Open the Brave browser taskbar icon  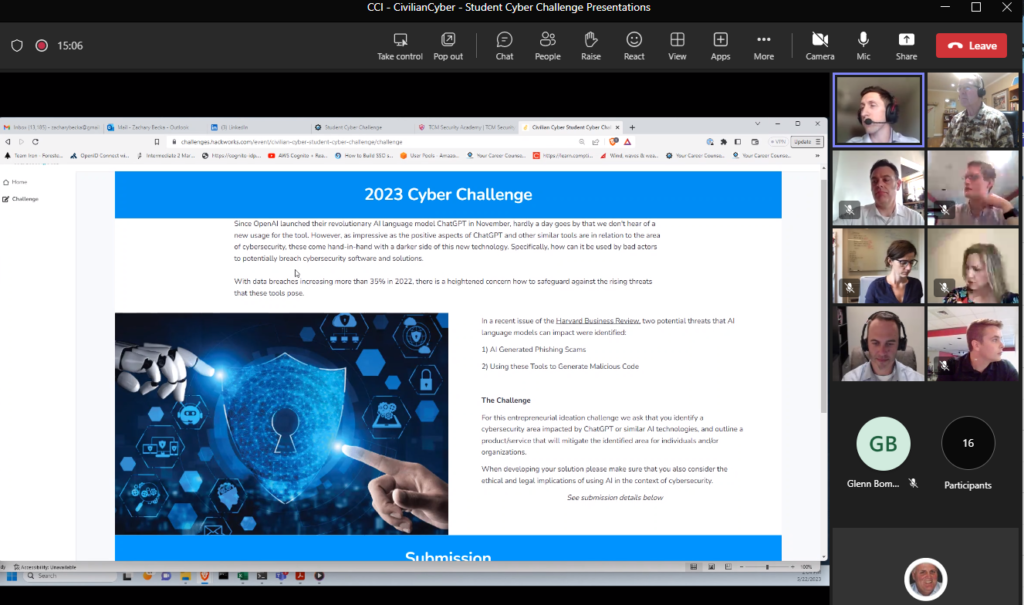click(x=204, y=576)
